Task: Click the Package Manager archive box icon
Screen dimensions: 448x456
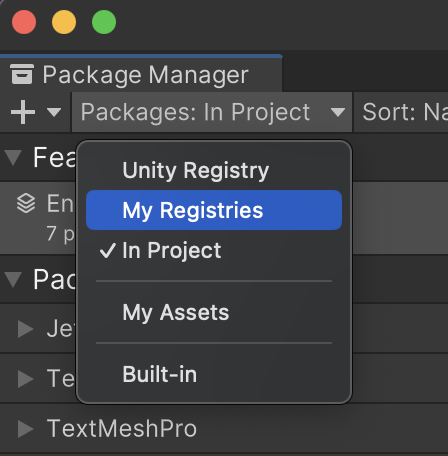Action: [22, 74]
